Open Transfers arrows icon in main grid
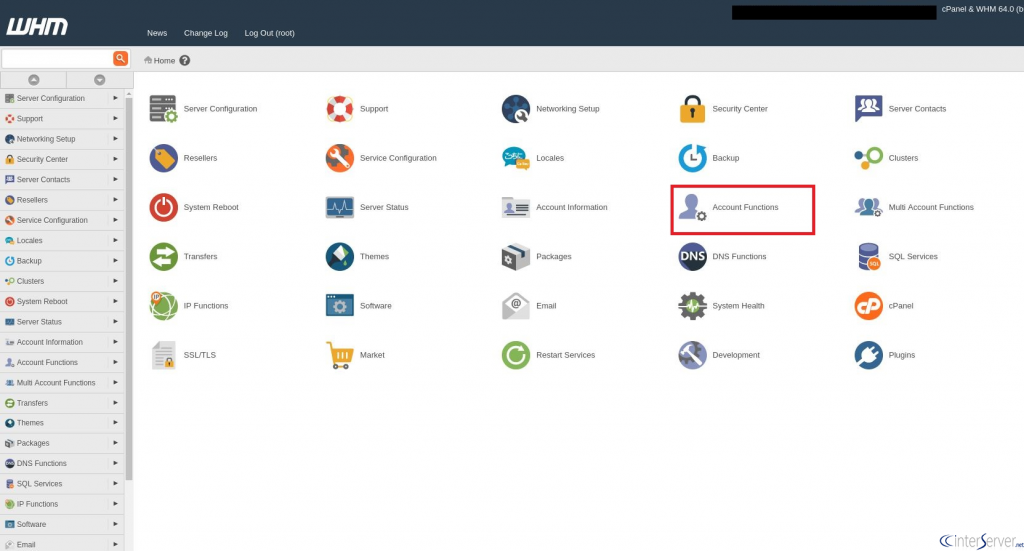 click(x=163, y=257)
